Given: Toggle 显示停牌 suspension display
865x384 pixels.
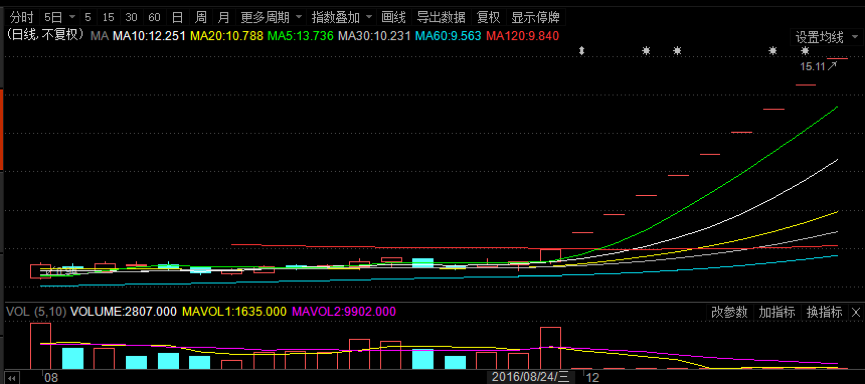Looking at the screenshot, I should click(x=535, y=17).
